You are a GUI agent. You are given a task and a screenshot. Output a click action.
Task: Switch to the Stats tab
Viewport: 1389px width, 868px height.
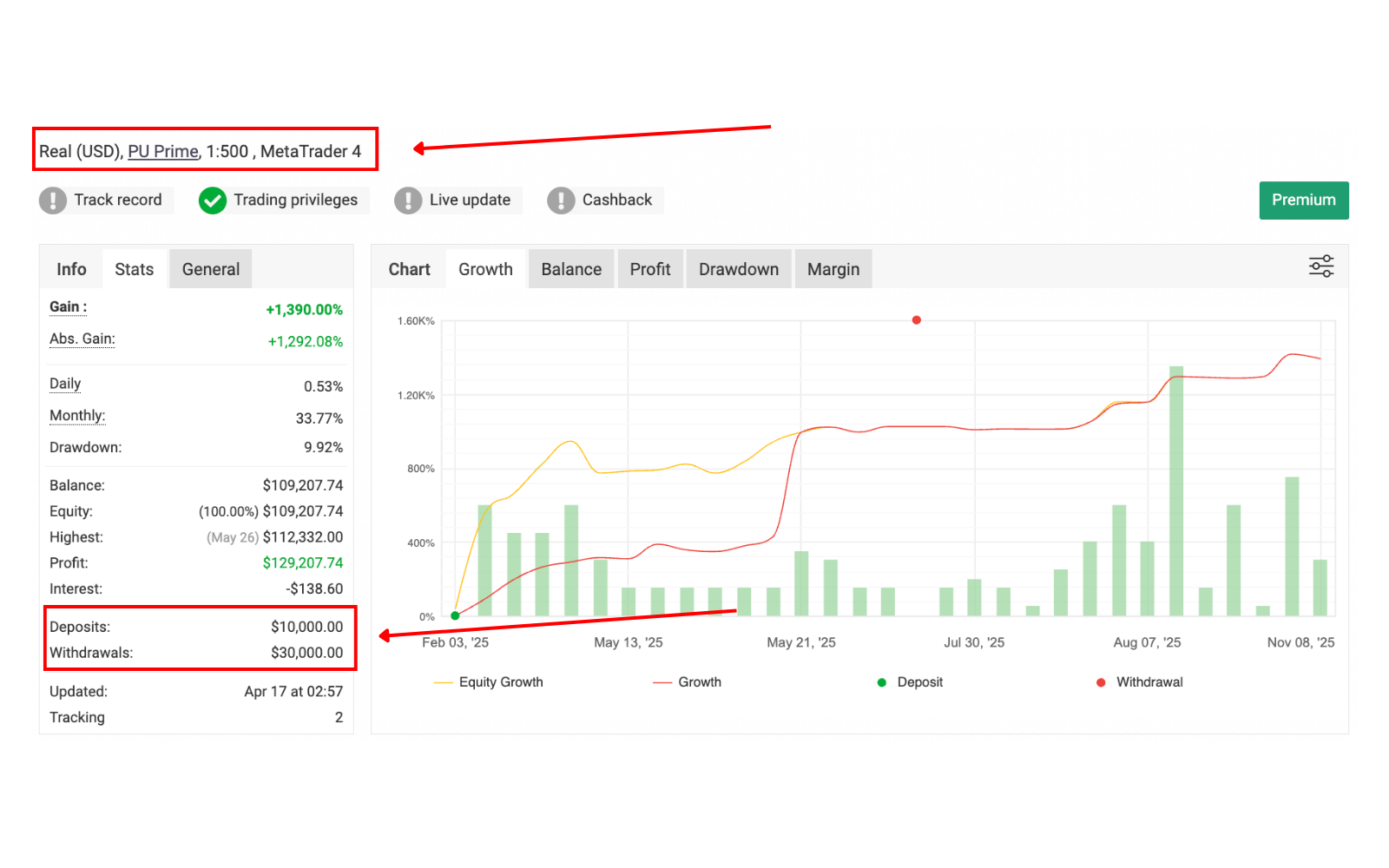click(x=135, y=269)
